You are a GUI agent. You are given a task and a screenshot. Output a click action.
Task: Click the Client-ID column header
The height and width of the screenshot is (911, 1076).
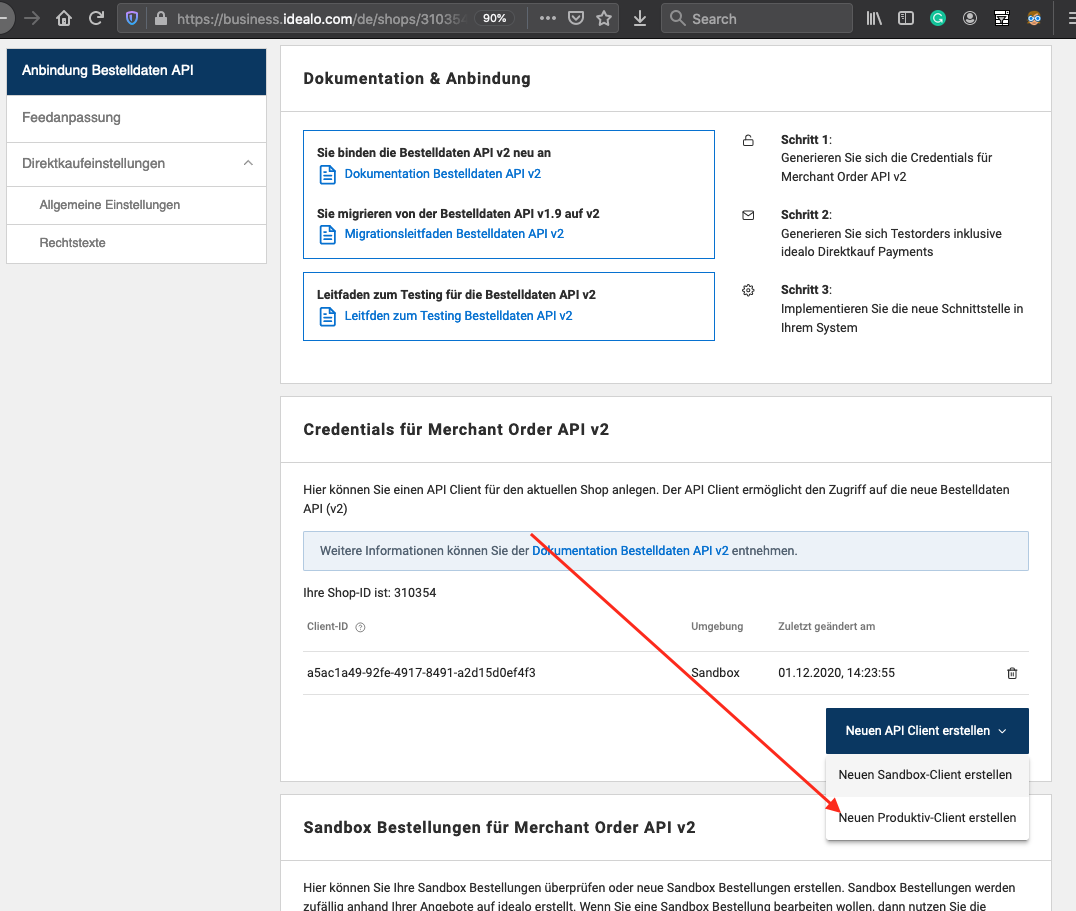pyautogui.click(x=327, y=626)
